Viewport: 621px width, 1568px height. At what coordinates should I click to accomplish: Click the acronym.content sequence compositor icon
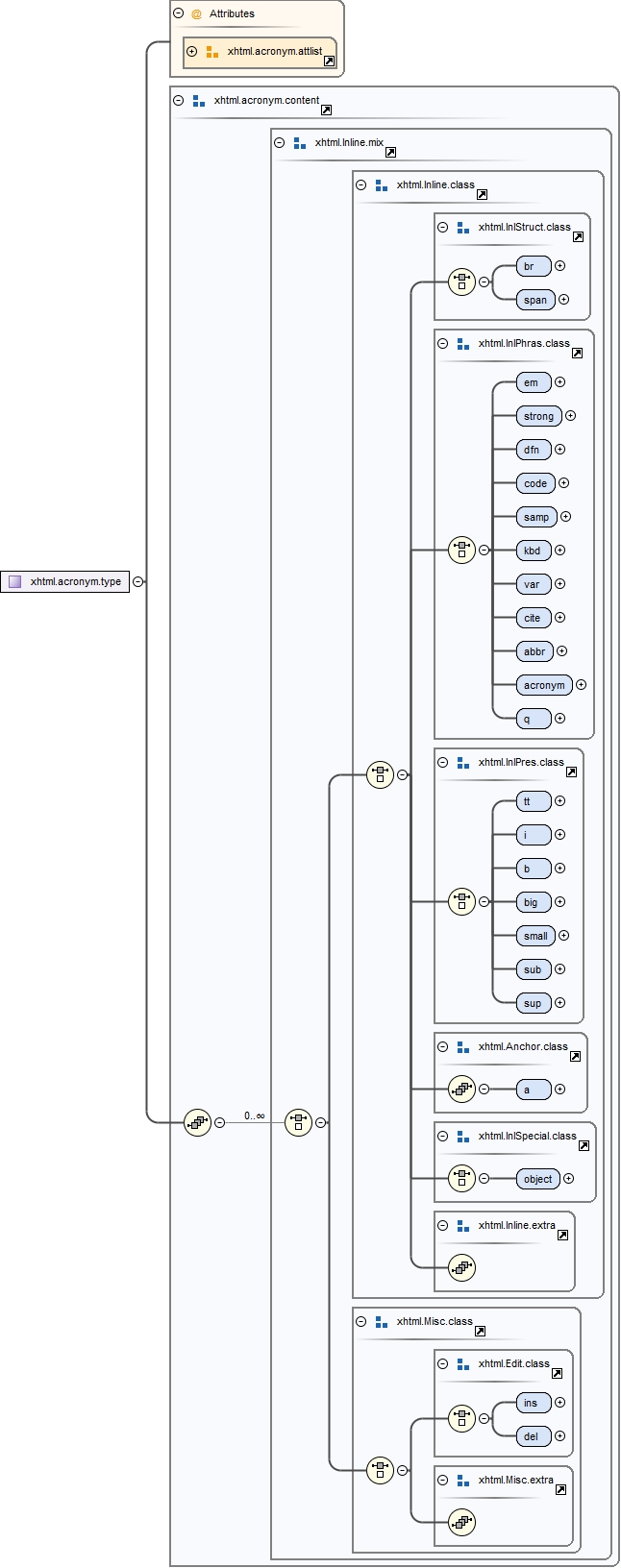[x=198, y=1122]
